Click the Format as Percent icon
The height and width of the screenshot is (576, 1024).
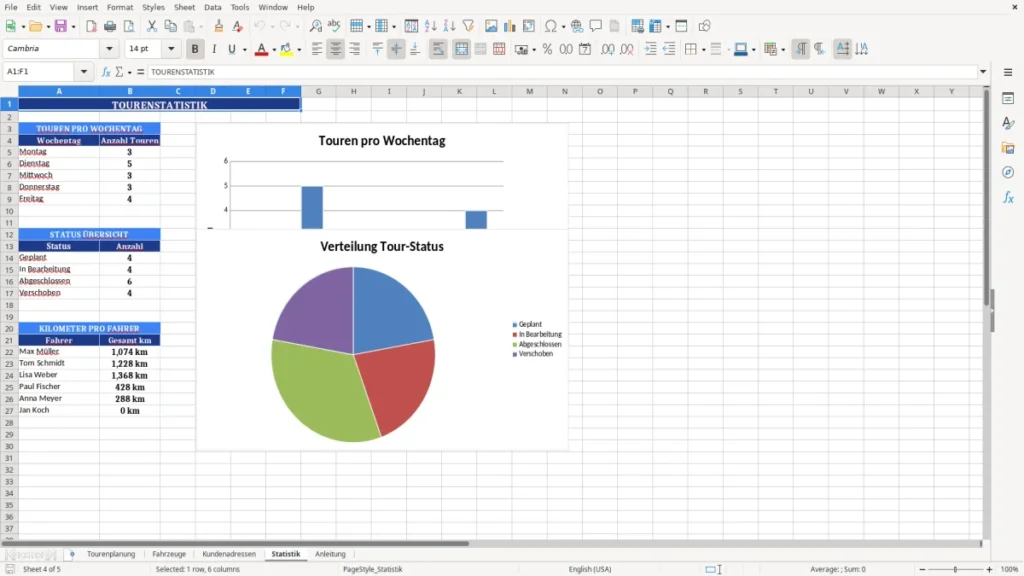tap(547, 49)
